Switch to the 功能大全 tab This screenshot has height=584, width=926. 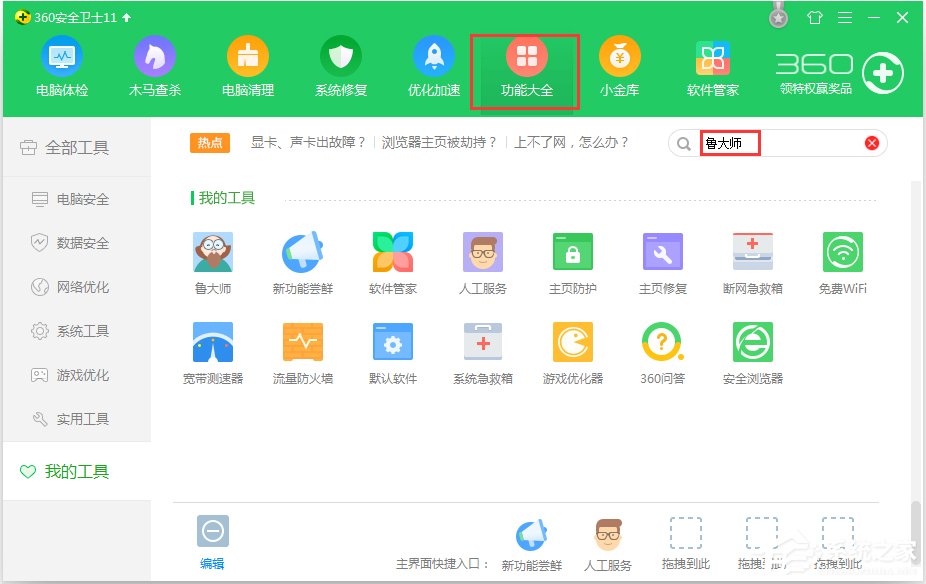525,65
